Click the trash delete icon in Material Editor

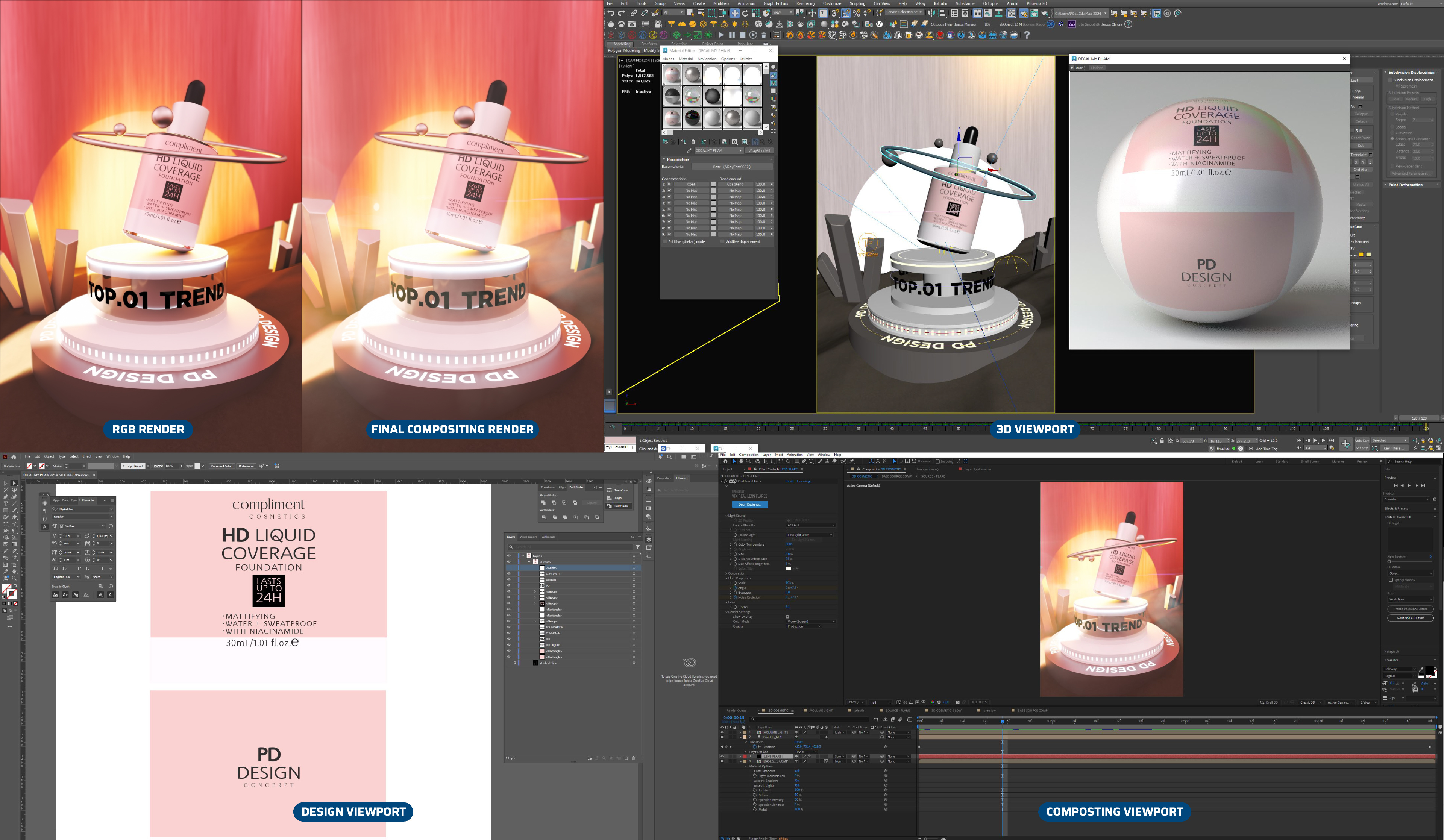693,141
